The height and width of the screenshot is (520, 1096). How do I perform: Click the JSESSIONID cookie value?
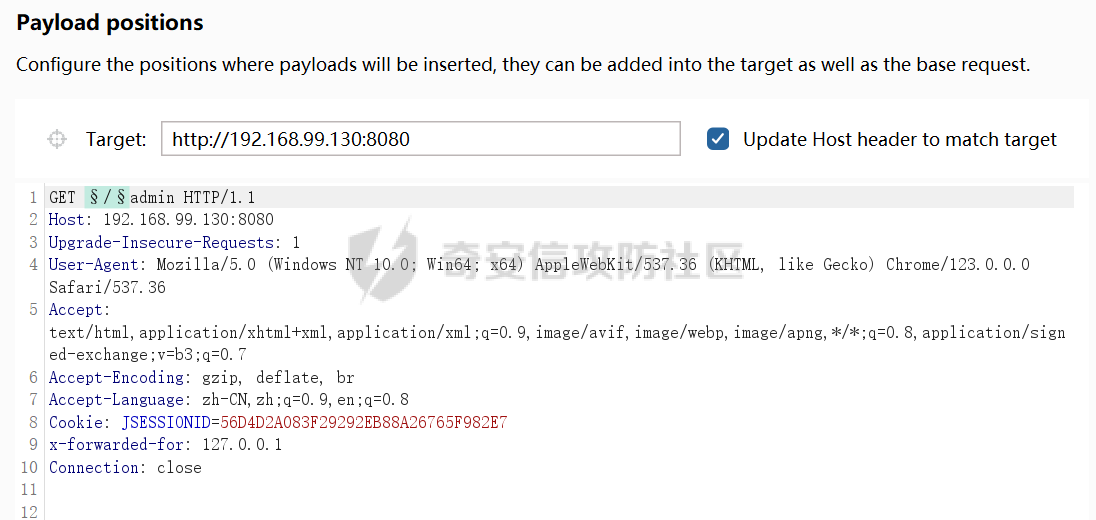(363, 423)
